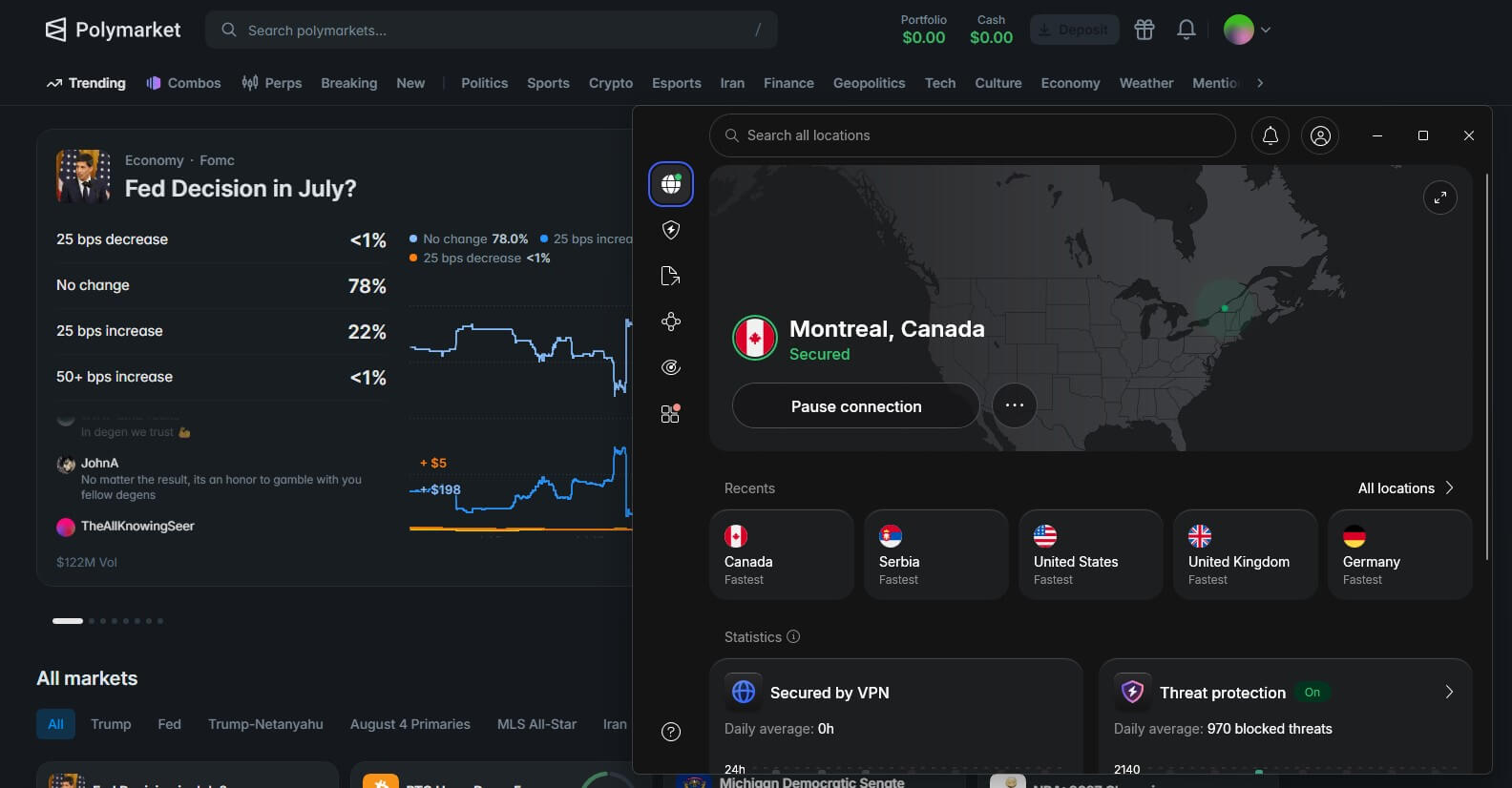The height and width of the screenshot is (788, 1512).
Task: Open the Perps tab
Action: tap(272, 83)
